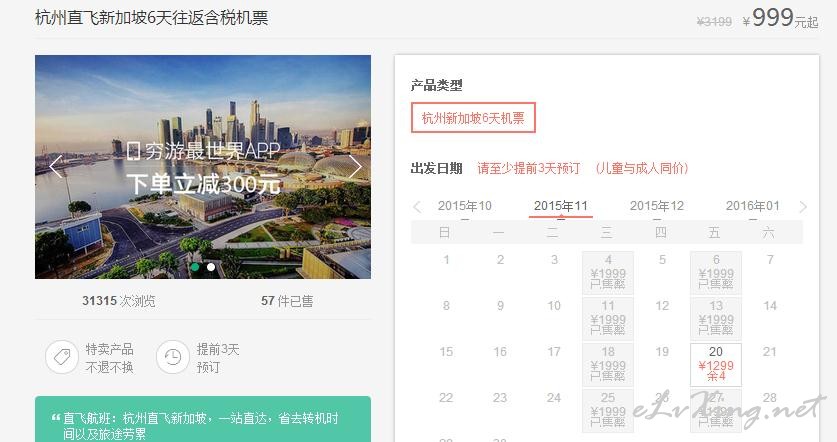The height and width of the screenshot is (442, 837).
Task: Click sold-out date 25 cell
Action: 608,411
